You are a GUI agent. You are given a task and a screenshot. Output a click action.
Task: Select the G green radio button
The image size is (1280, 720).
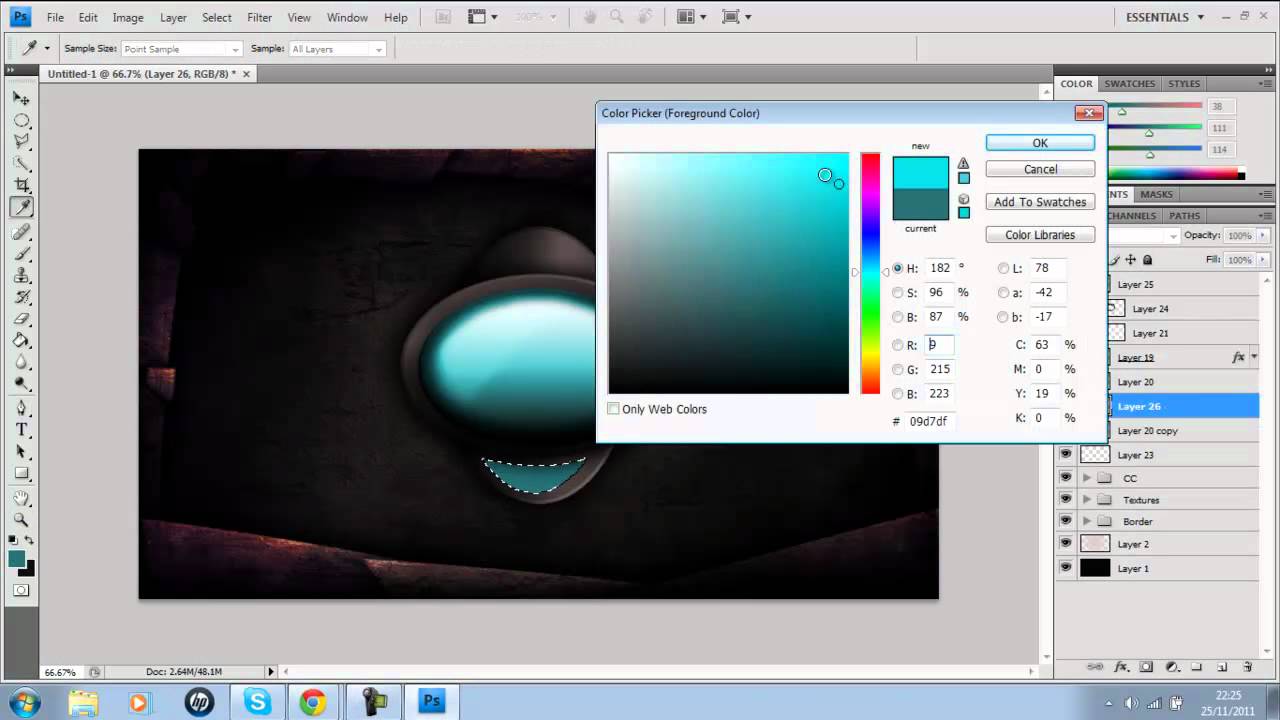898,369
